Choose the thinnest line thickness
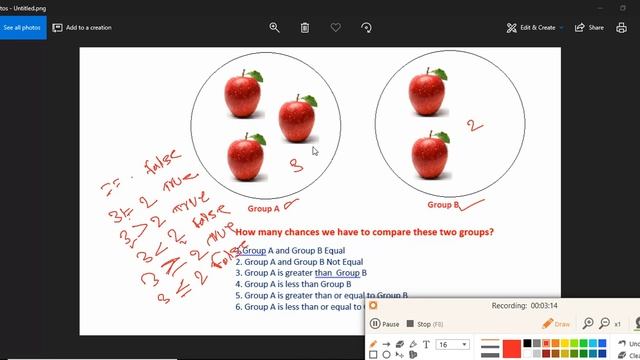640x360 pixels. [x=490, y=339]
